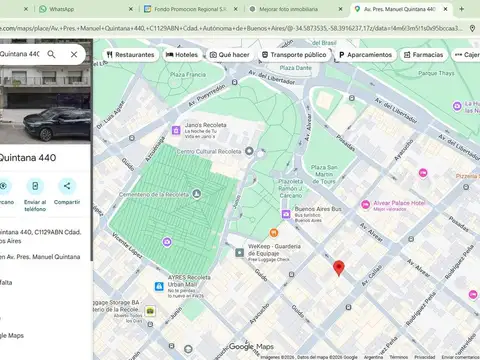Viewport: 480px width, 360px height.
Task: Click Cementerio de la Recoleta marker
Action: pos(197,194)
